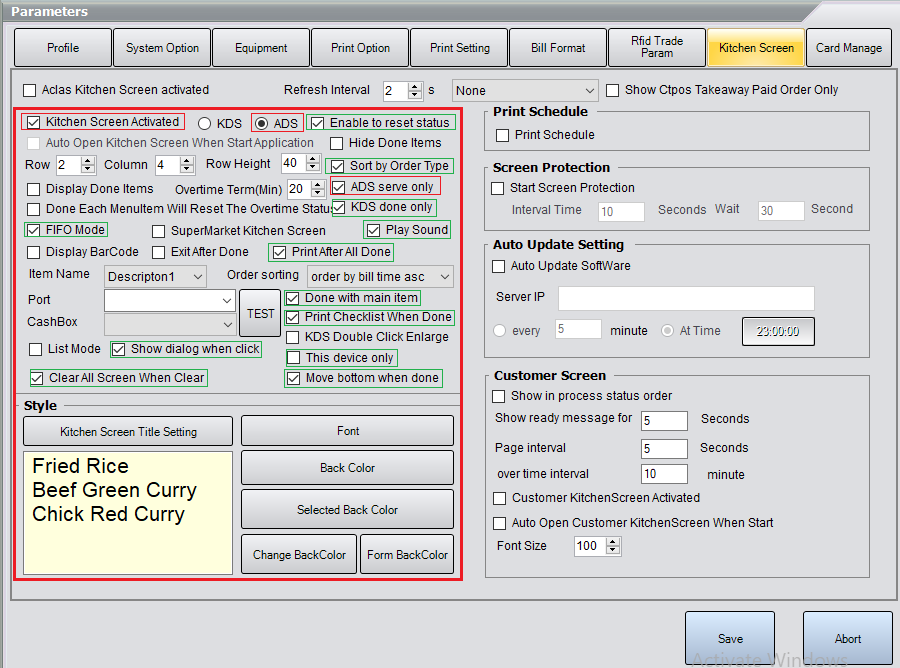Enable List Mode checkbox
Screen dimensions: 900x668
[36, 349]
